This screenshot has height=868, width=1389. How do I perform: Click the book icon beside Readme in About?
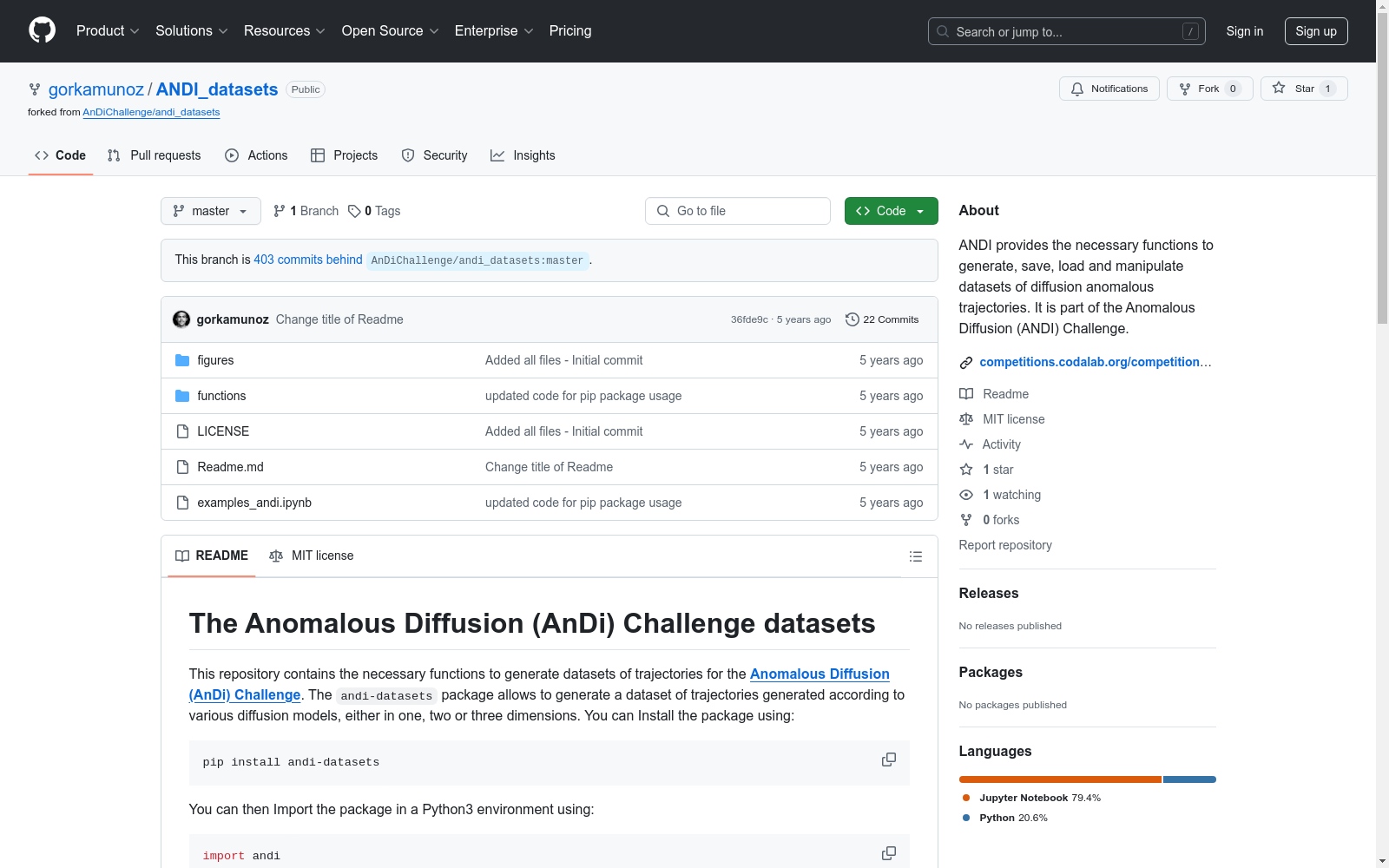point(966,394)
